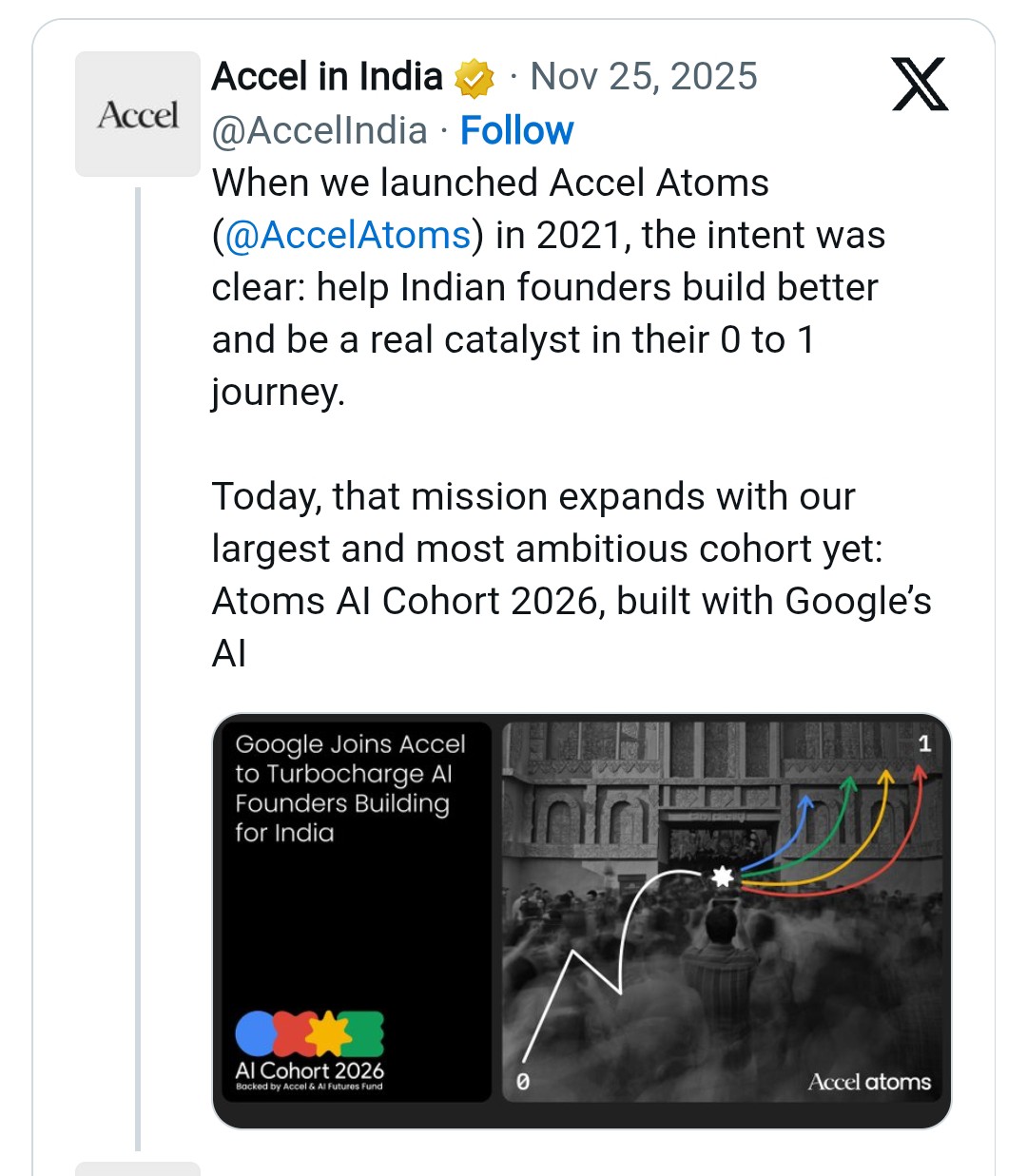The image size is (1027, 1176).
Task: Follow the Accel in India account
Action: point(516,130)
